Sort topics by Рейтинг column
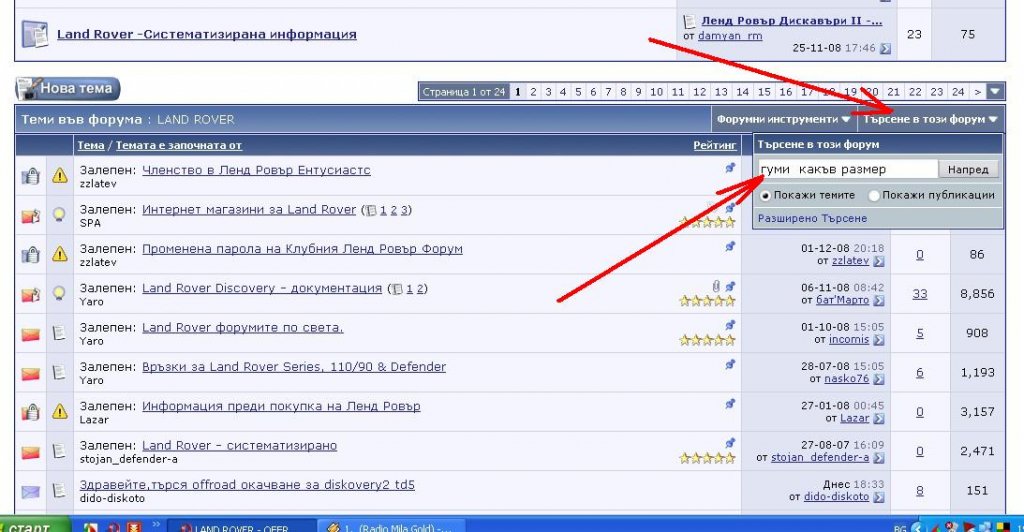 pos(714,146)
